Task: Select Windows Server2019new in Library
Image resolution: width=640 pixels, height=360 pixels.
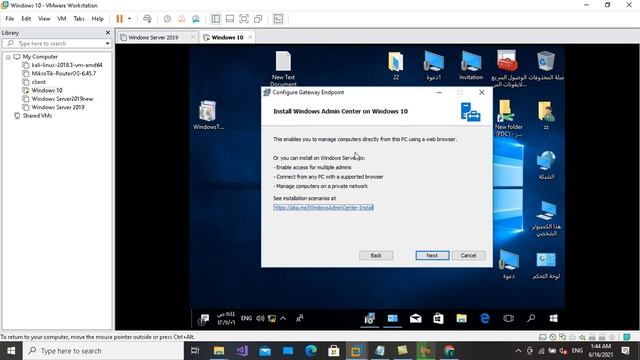Action: tap(62, 99)
